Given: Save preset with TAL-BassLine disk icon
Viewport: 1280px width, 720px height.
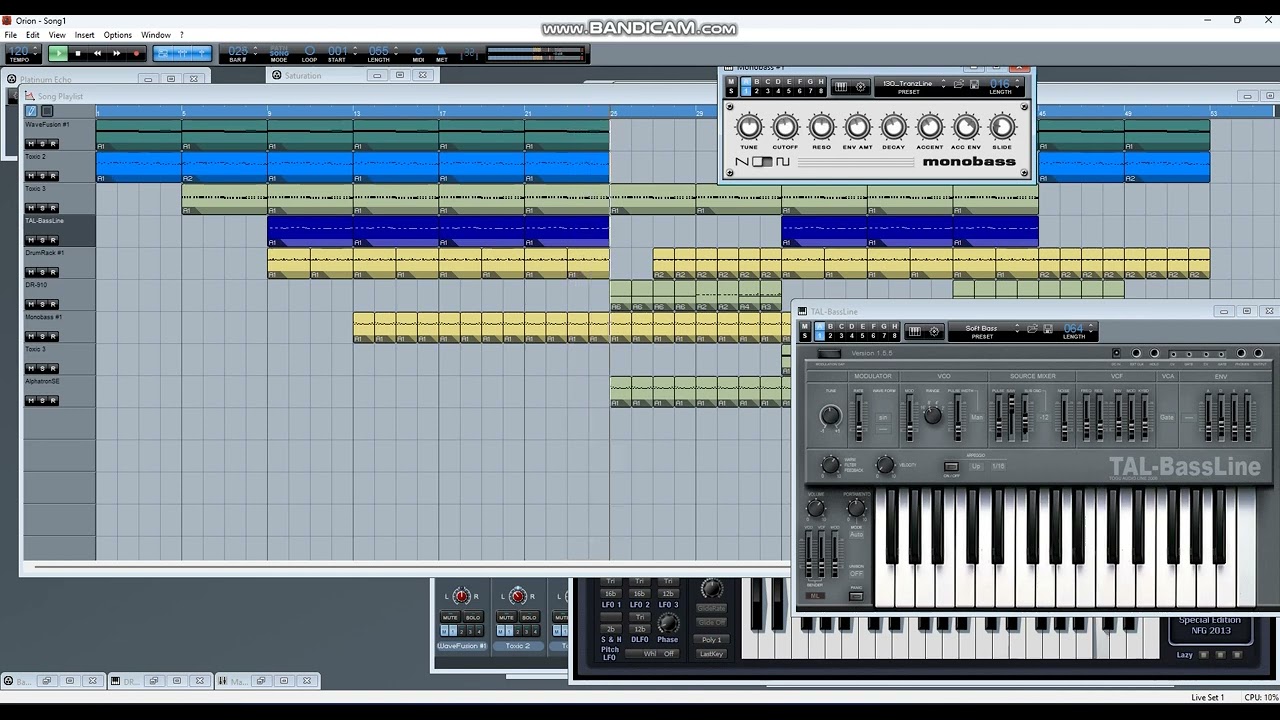Looking at the screenshot, I should click(1048, 328).
